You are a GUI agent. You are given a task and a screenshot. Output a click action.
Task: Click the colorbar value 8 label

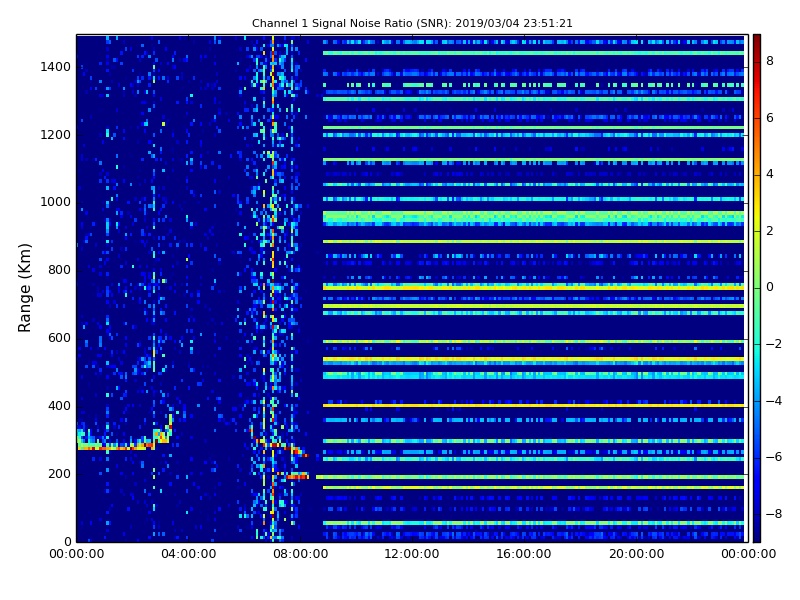[x=770, y=61]
